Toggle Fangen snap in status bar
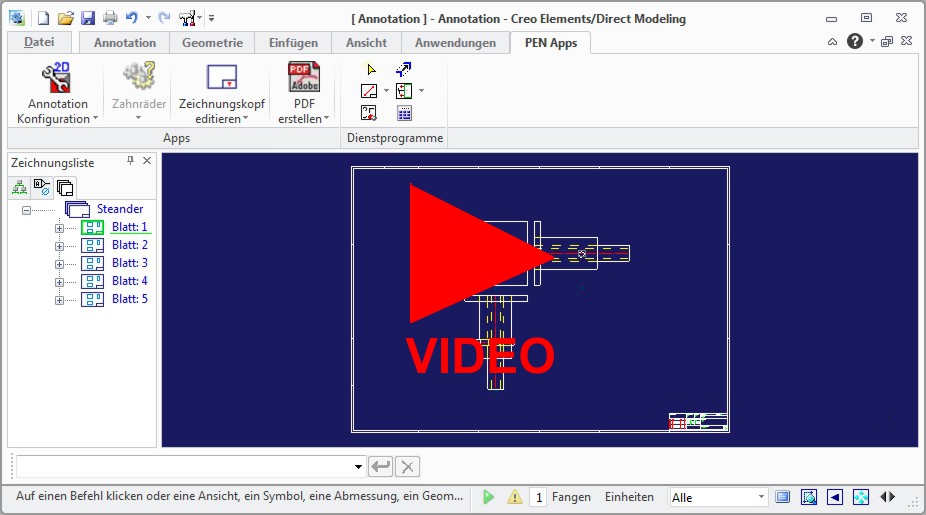 [x=571, y=497]
